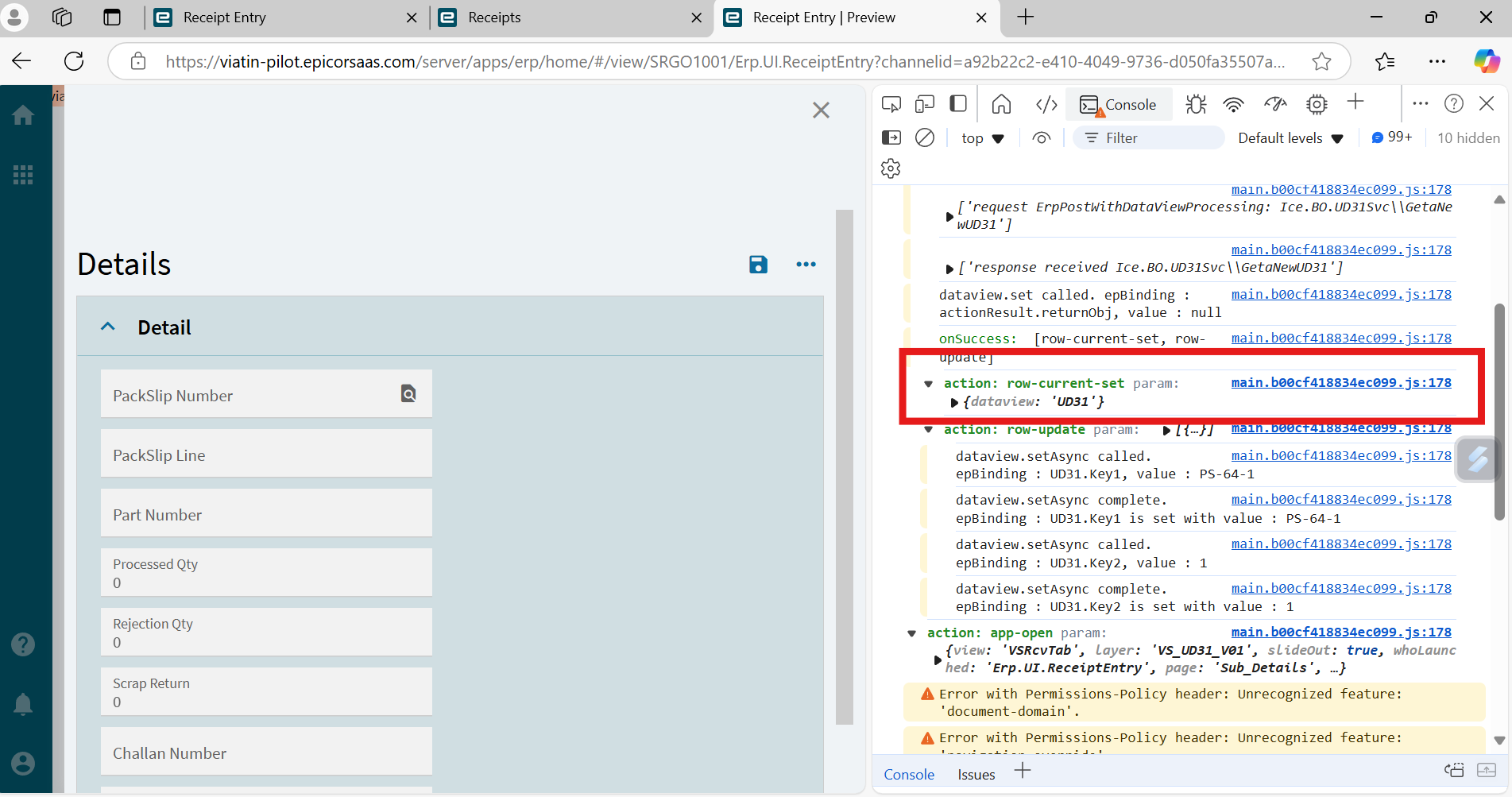Image resolution: width=1512 pixels, height=797 pixels.
Task: Collapse the Detail section chevron
Action: tap(108, 327)
